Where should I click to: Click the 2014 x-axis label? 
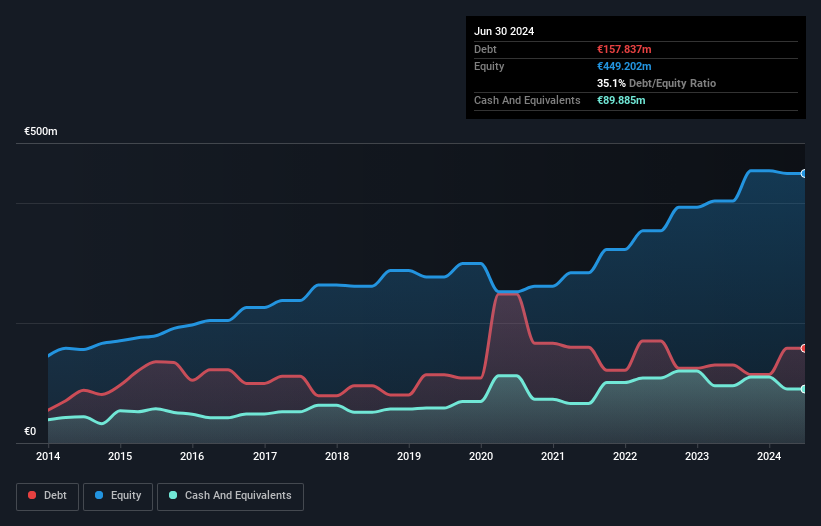click(48, 456)
